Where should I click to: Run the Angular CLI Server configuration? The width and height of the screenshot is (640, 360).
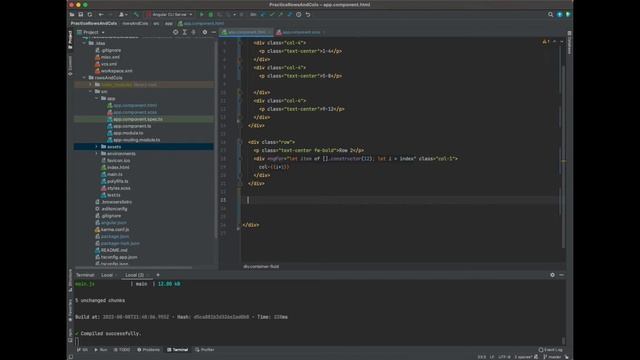click(202, 15)
